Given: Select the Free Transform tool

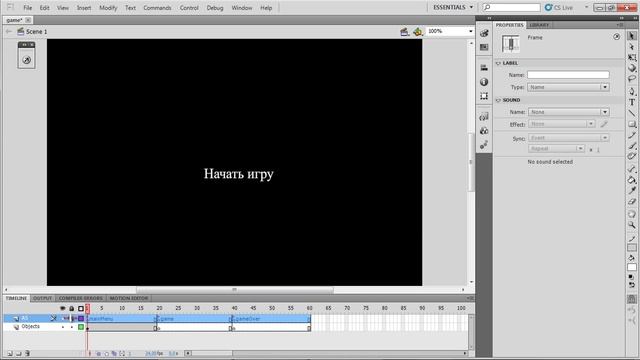Looking at the screenshot, I should coord(631,58).
